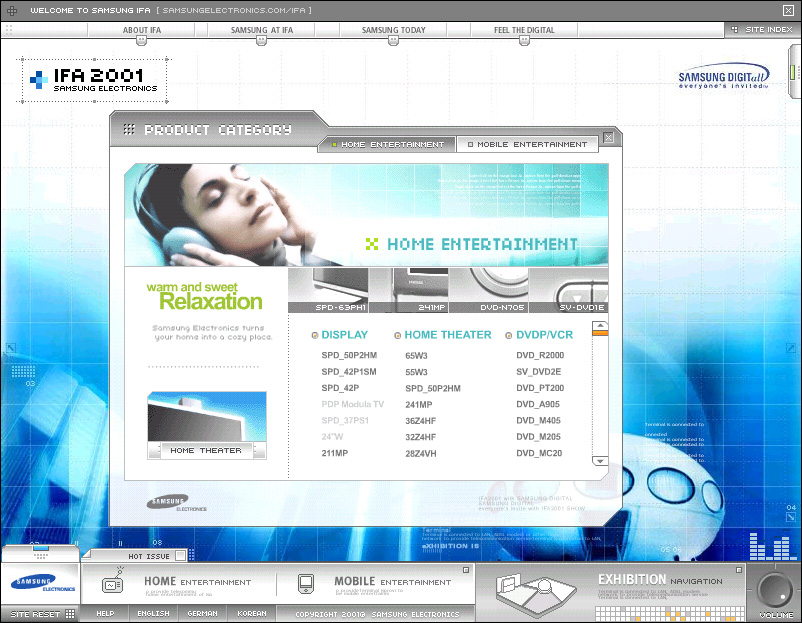This screenshot has height=623, width=802.
Task: Switch language to ENGLISH
Action: [x=153, y=613]
